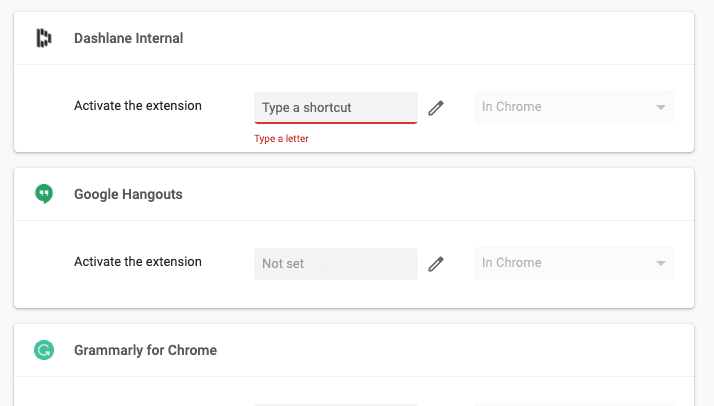Click empty header area of the Google Hangouts card
The width and height of the screenshot is (714, 406).
click(450, 194)
